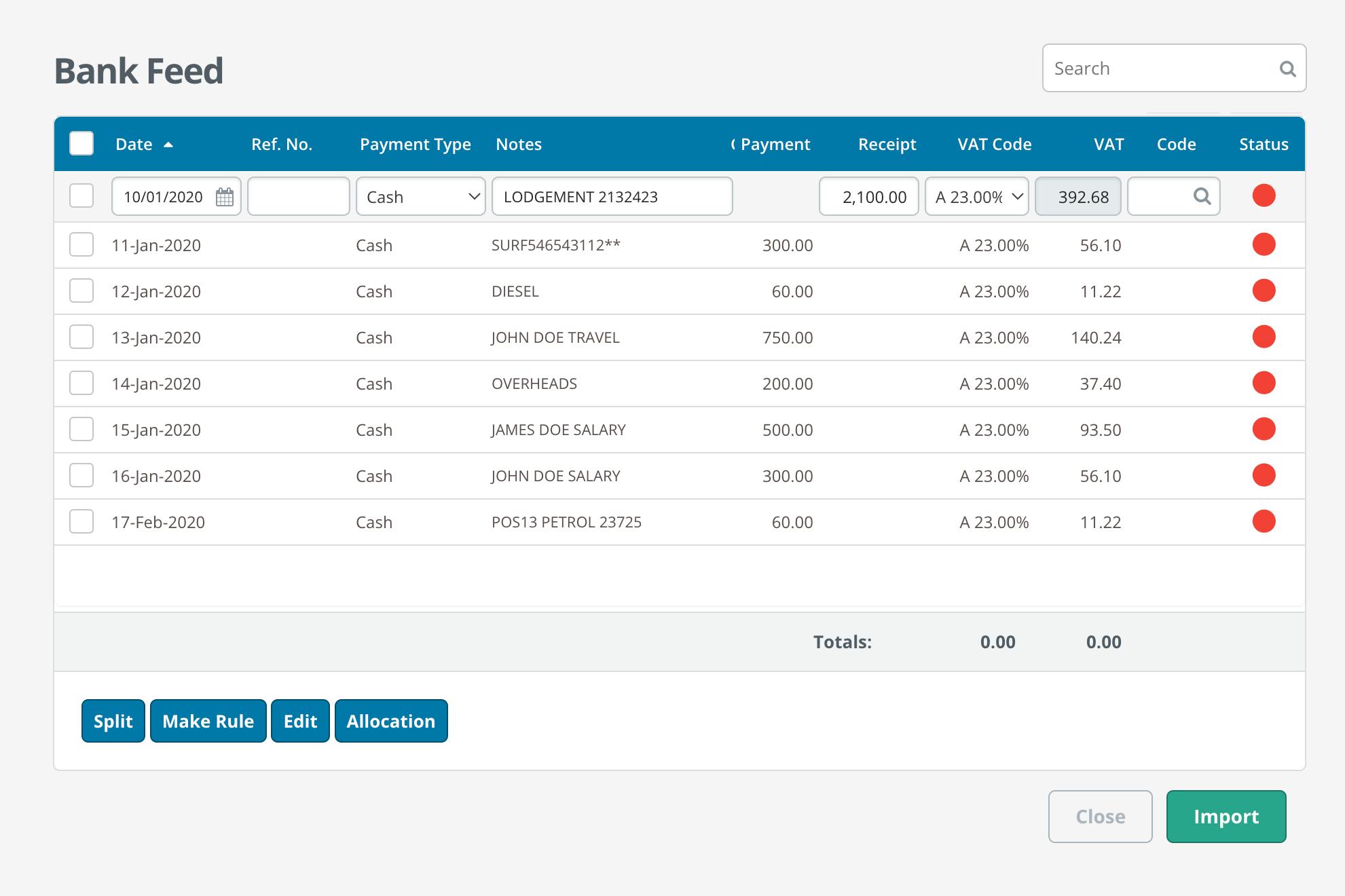Select the checkbox on the JAMES DOE SALARY row
This screenshot has height=896, width=1345.
81,428
